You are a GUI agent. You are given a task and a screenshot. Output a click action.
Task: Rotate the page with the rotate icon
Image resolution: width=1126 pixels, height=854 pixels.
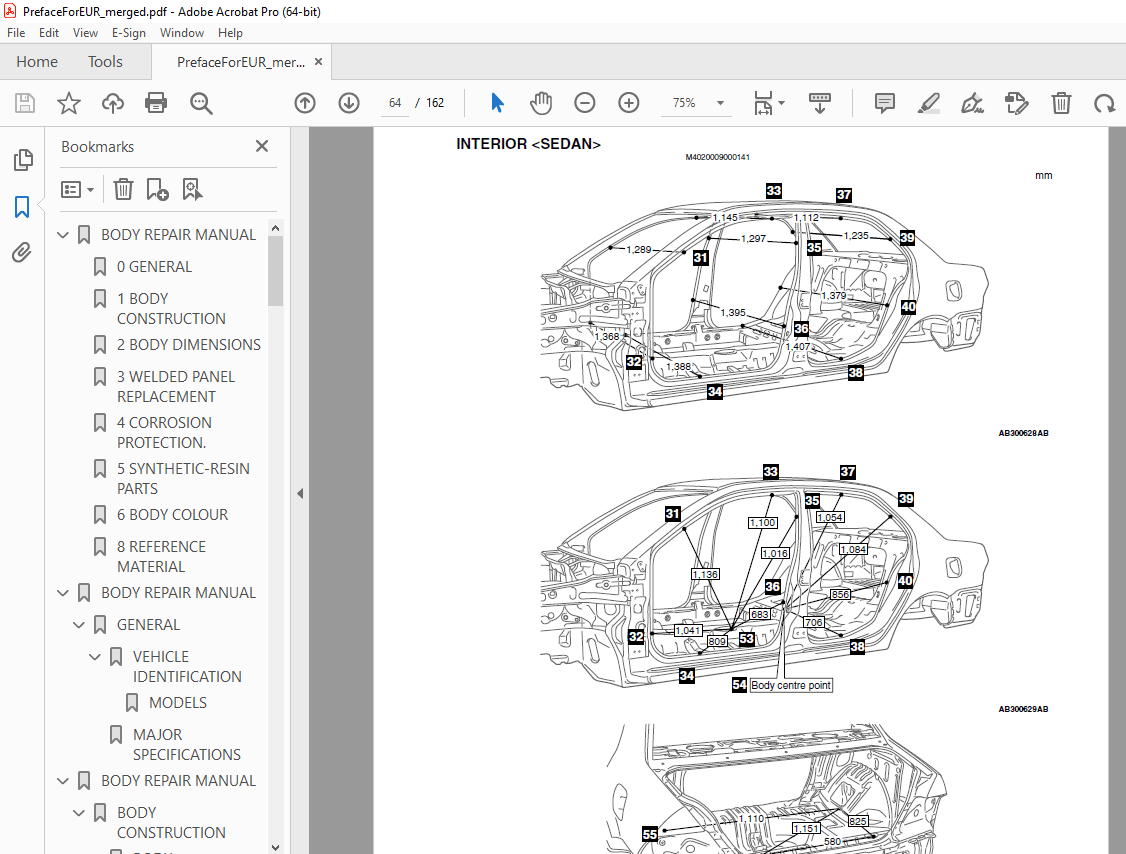click(1104, 103)
